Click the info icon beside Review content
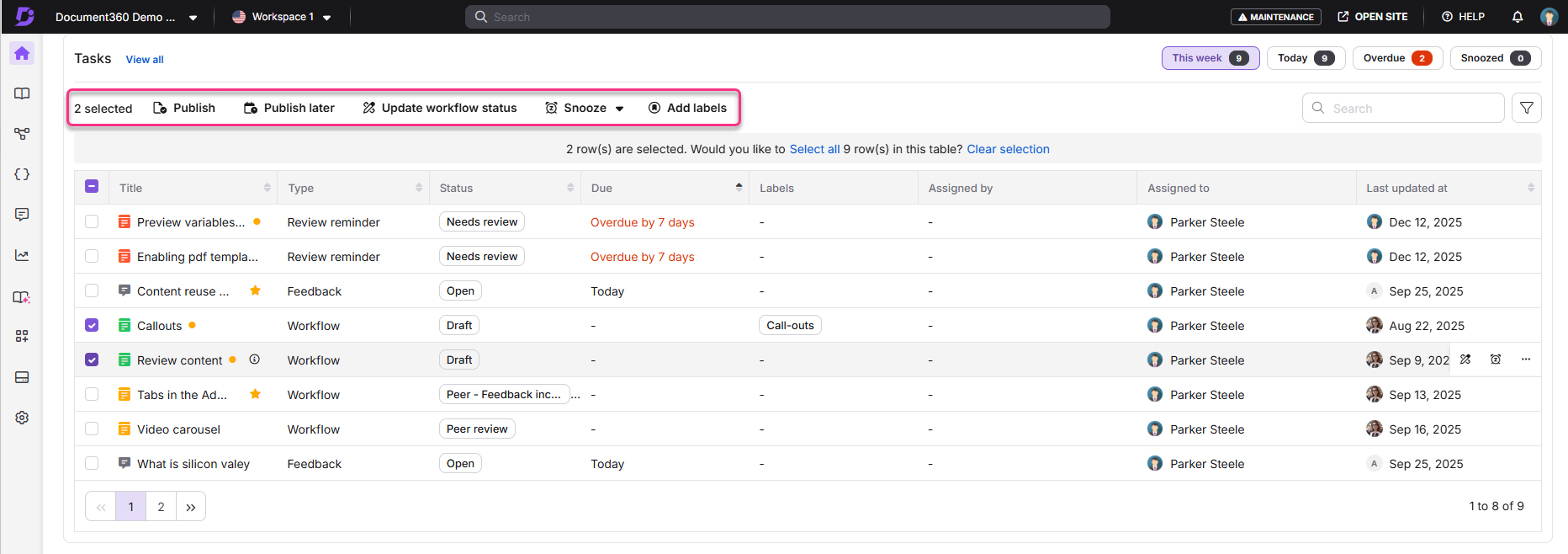 [254, 360]
